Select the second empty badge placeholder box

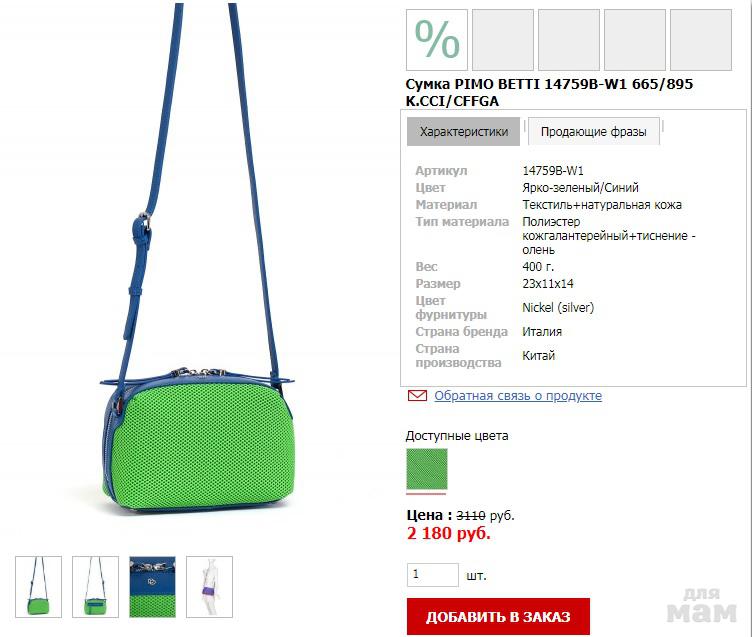[569, 40]
